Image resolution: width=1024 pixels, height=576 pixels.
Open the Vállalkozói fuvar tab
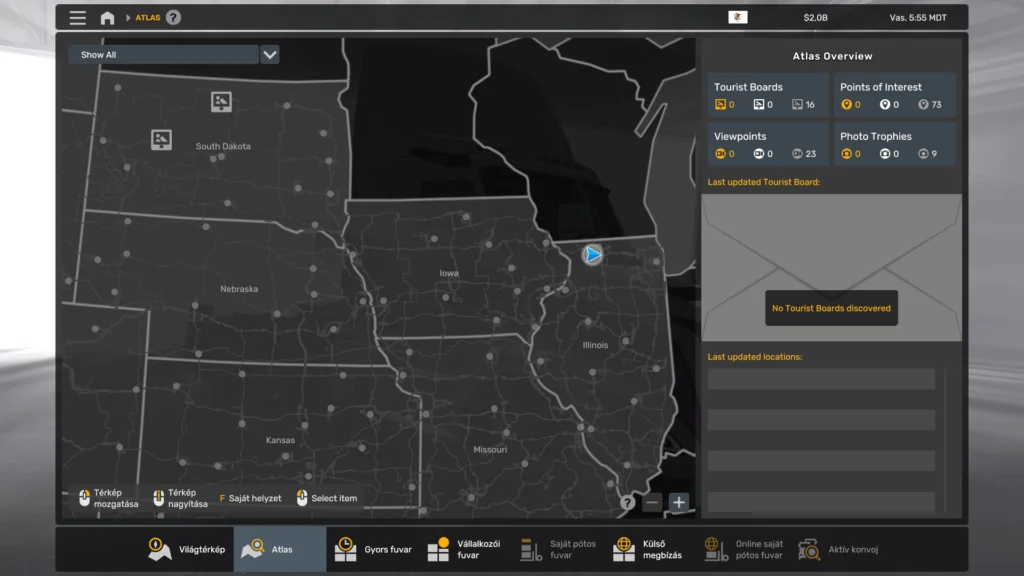tap(466, 549)
